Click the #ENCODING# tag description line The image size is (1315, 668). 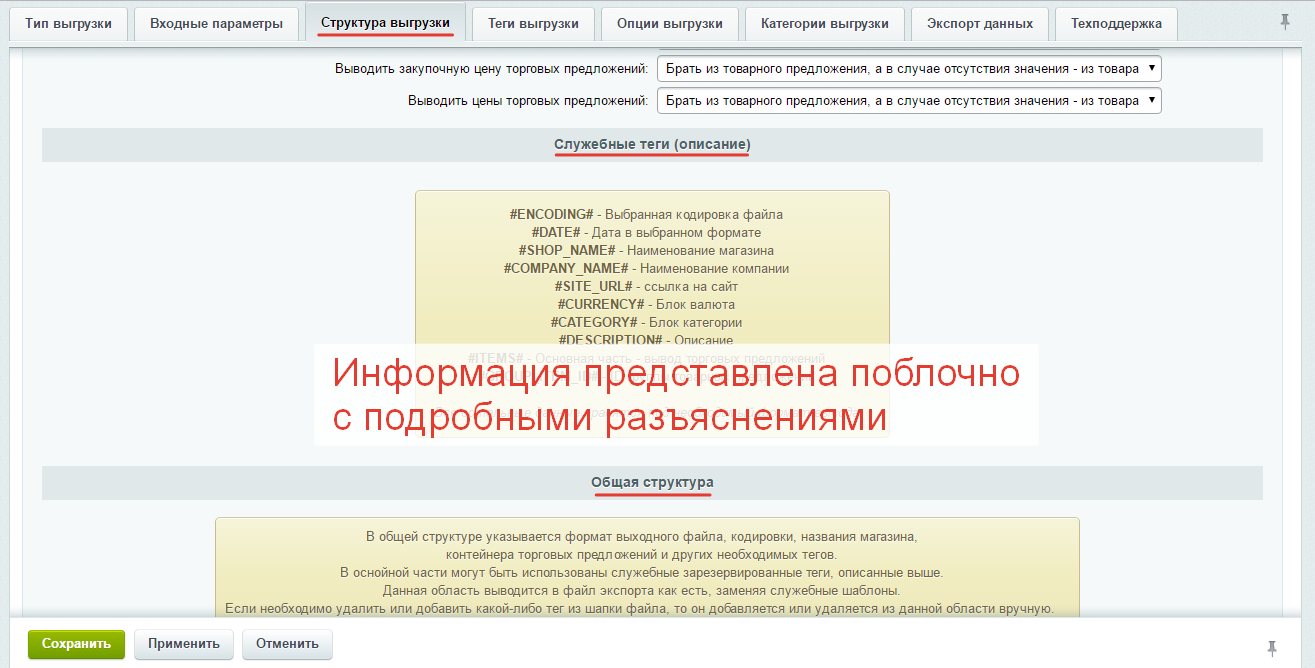[646, 214]
